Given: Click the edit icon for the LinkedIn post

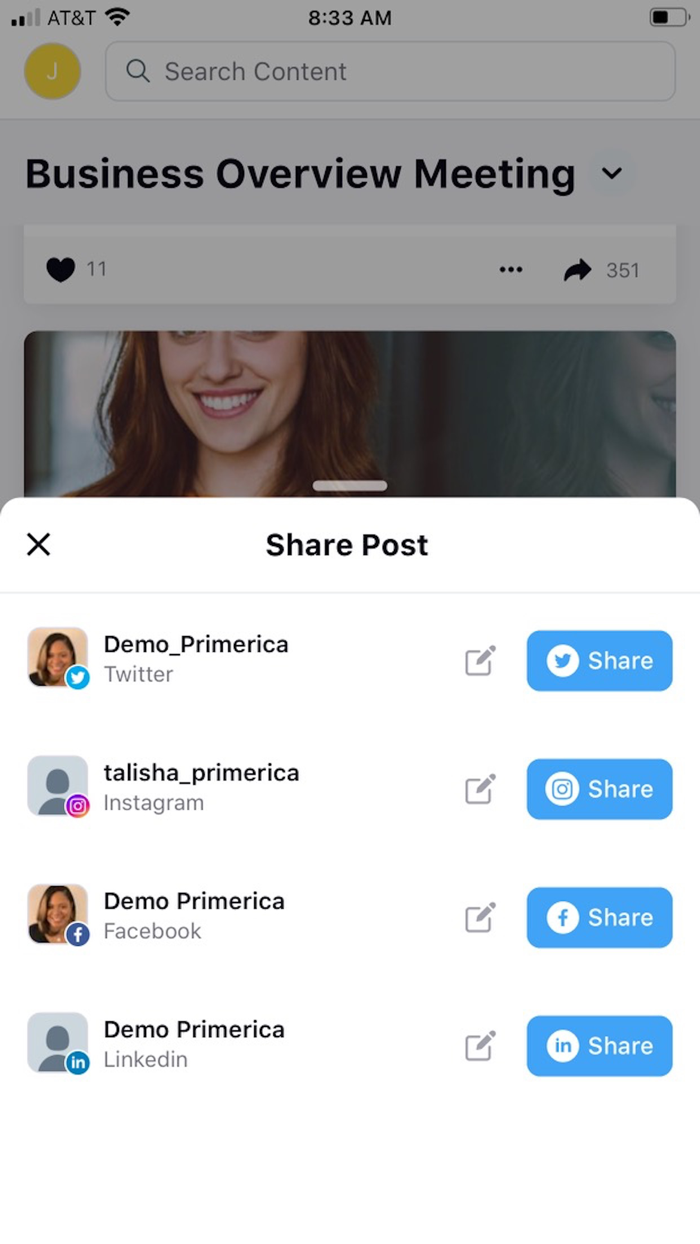Looking at the screenshot, I should (x=479, y=1046).
